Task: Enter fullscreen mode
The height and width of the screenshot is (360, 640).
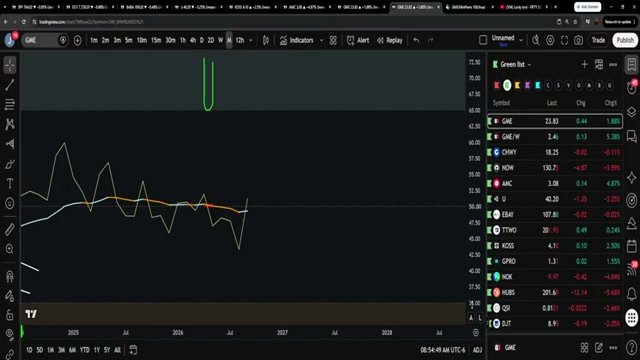Action: click(x=564, y=40)
